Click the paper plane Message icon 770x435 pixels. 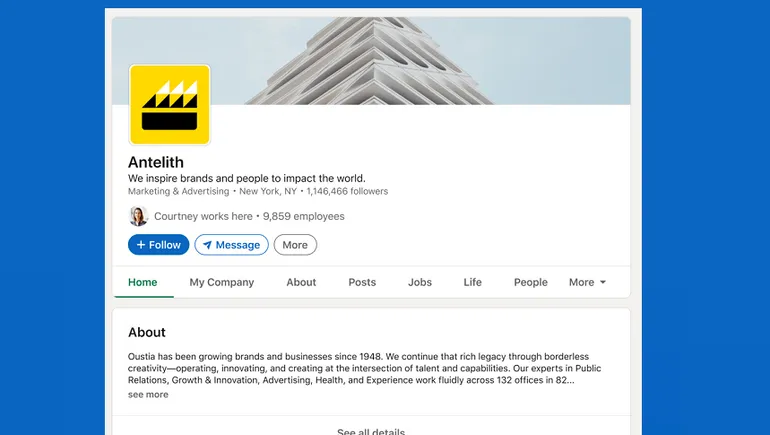pyautogui.click(x=207, y=245)
